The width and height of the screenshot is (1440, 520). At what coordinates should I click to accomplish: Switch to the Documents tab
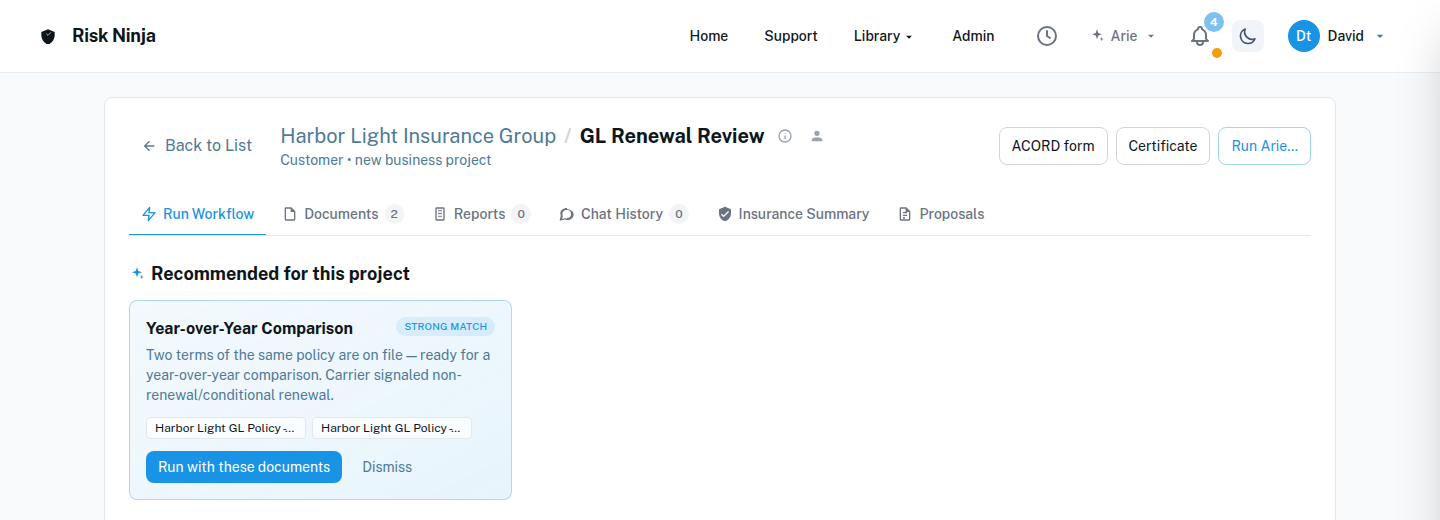coord(343,214)
